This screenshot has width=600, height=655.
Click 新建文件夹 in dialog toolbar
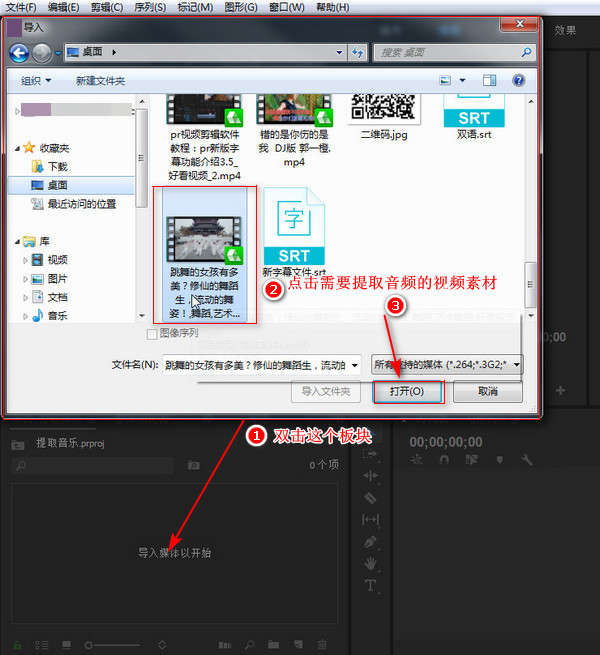[x=100, y=81]
